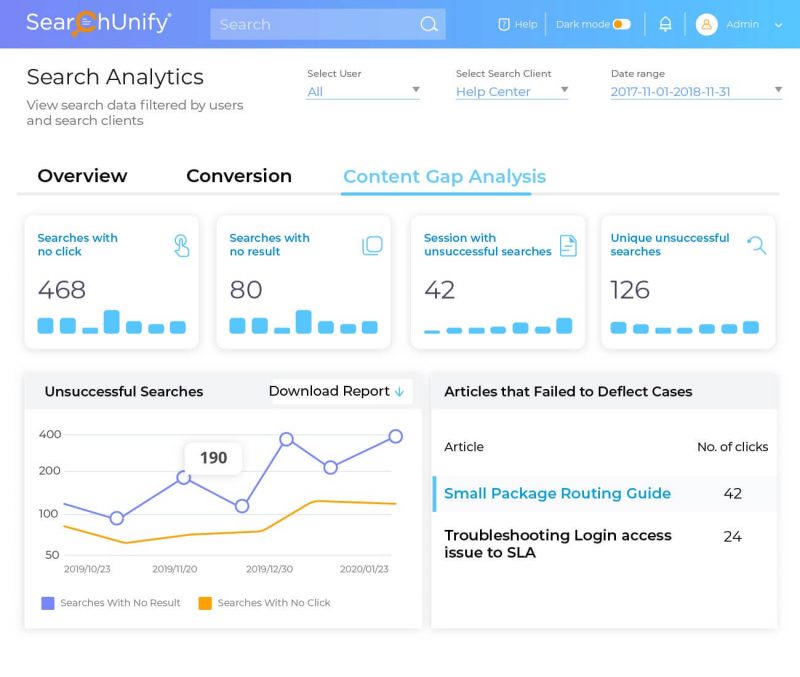
Task: Click the 2019/11/20 axis date label
Action: tap(174, 569)
